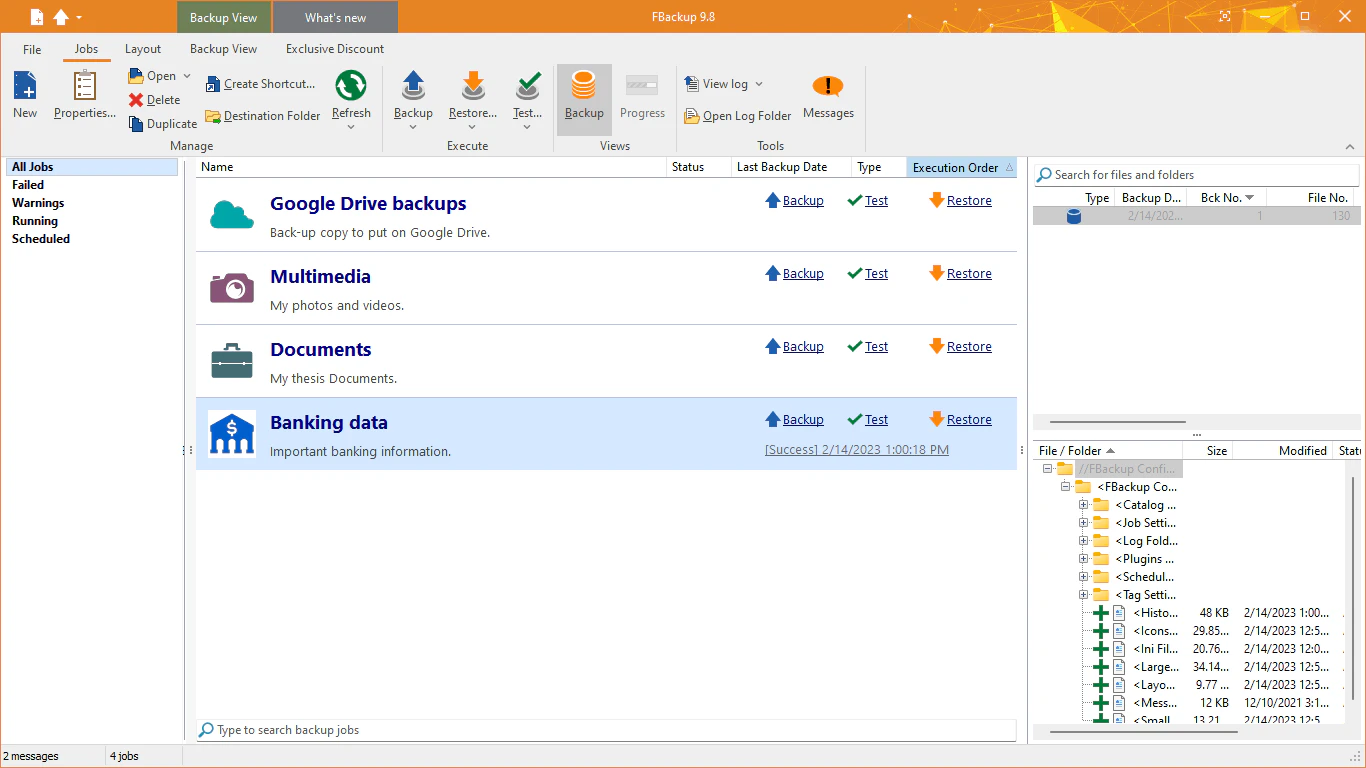Delete the selected backup job
This screenshot has width=1366, height=768.
coord(156,99)
